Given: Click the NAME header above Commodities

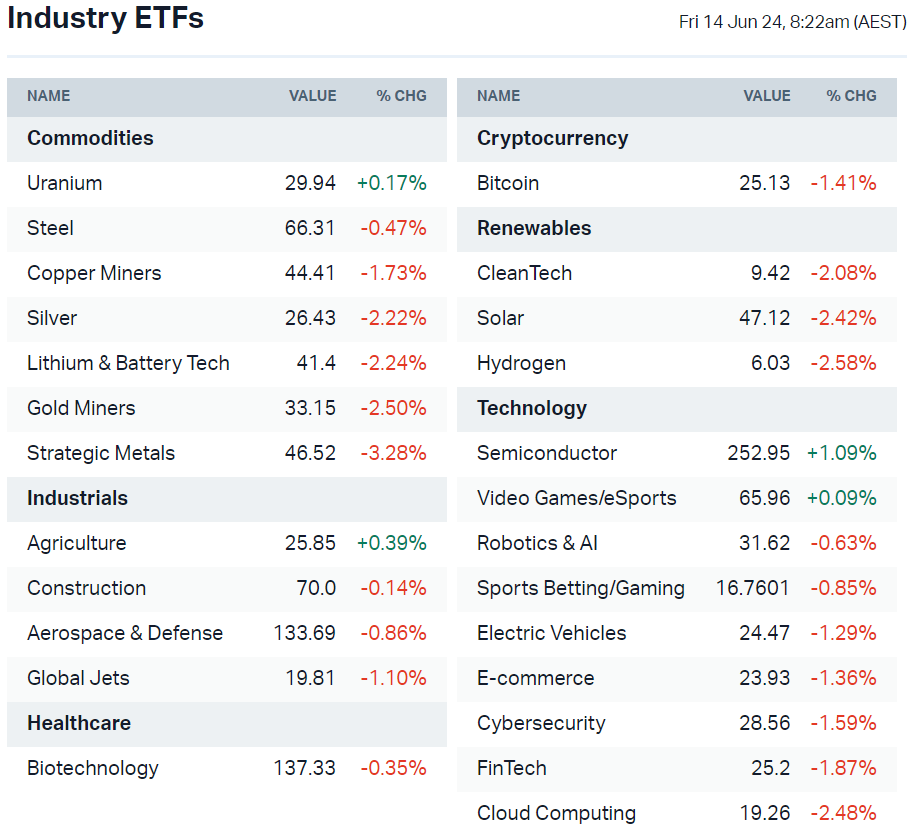Looking at the screenshot, I should (49, 96).
